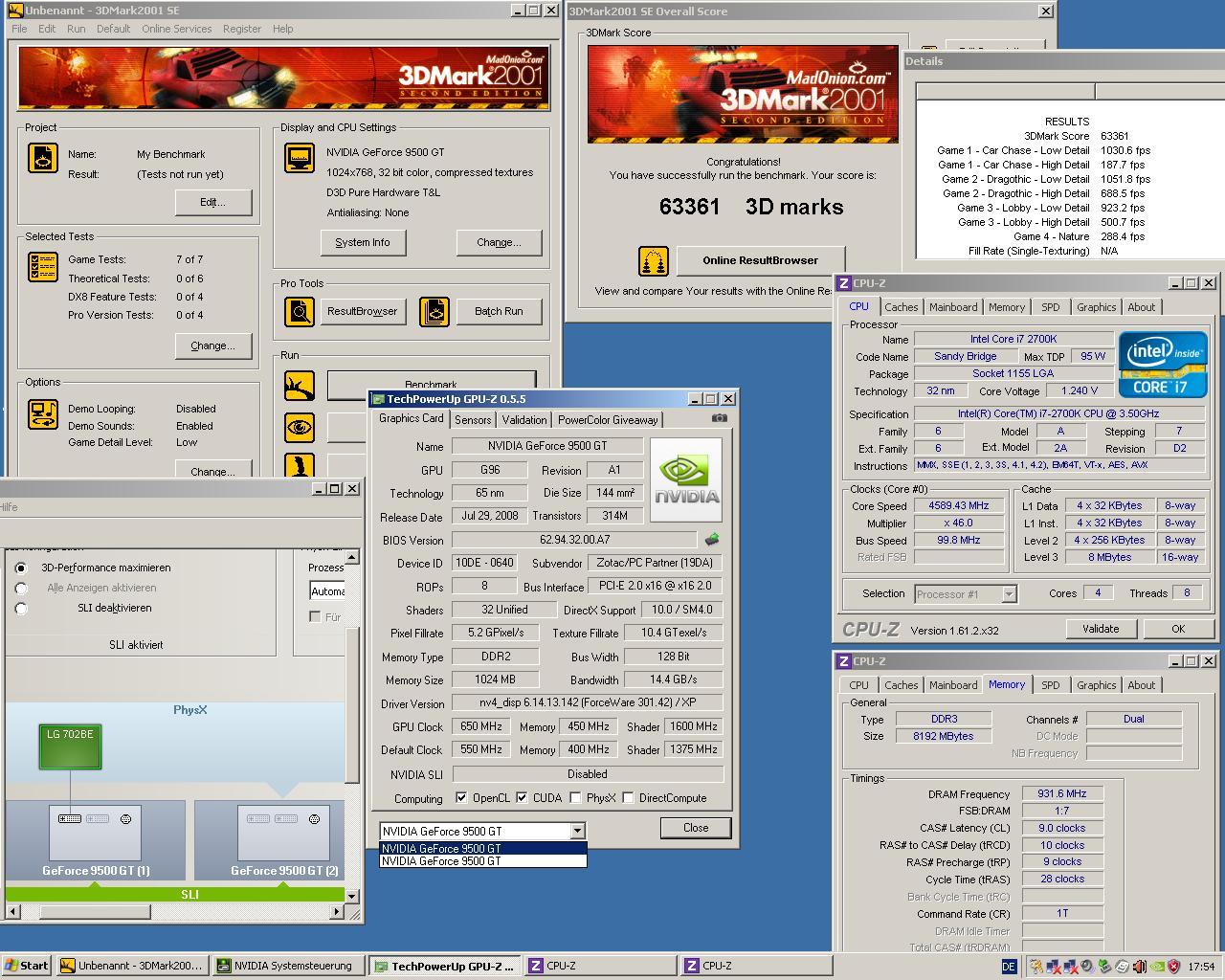Viewport: 1225px width, 980px height.
Task: Click the Batch Run icon
Action: [434, 311]
